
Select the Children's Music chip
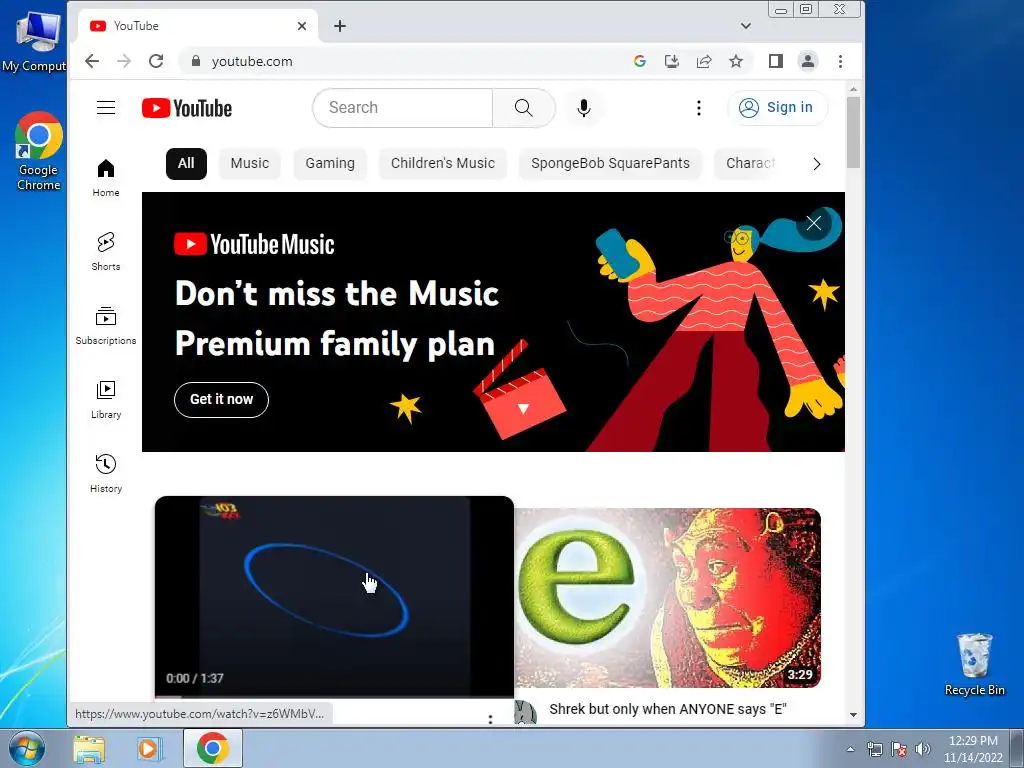(x=443, y=163)
